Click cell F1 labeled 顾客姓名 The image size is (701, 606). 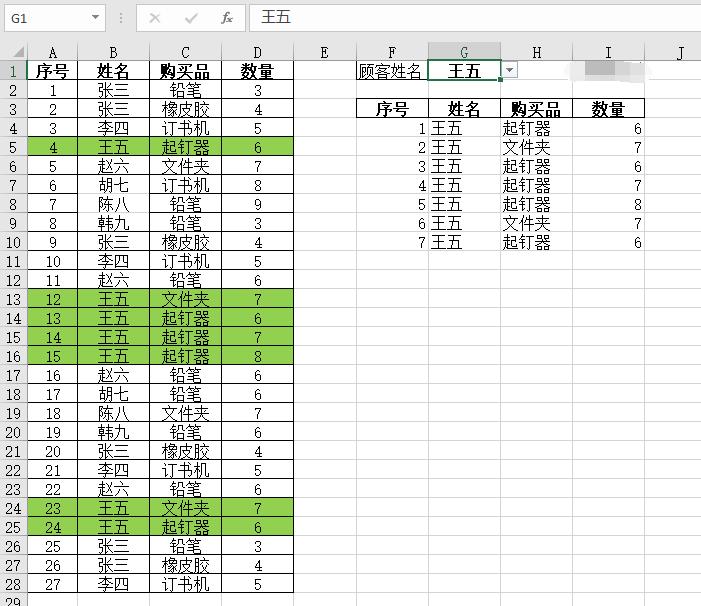click(x=392, y=71)
